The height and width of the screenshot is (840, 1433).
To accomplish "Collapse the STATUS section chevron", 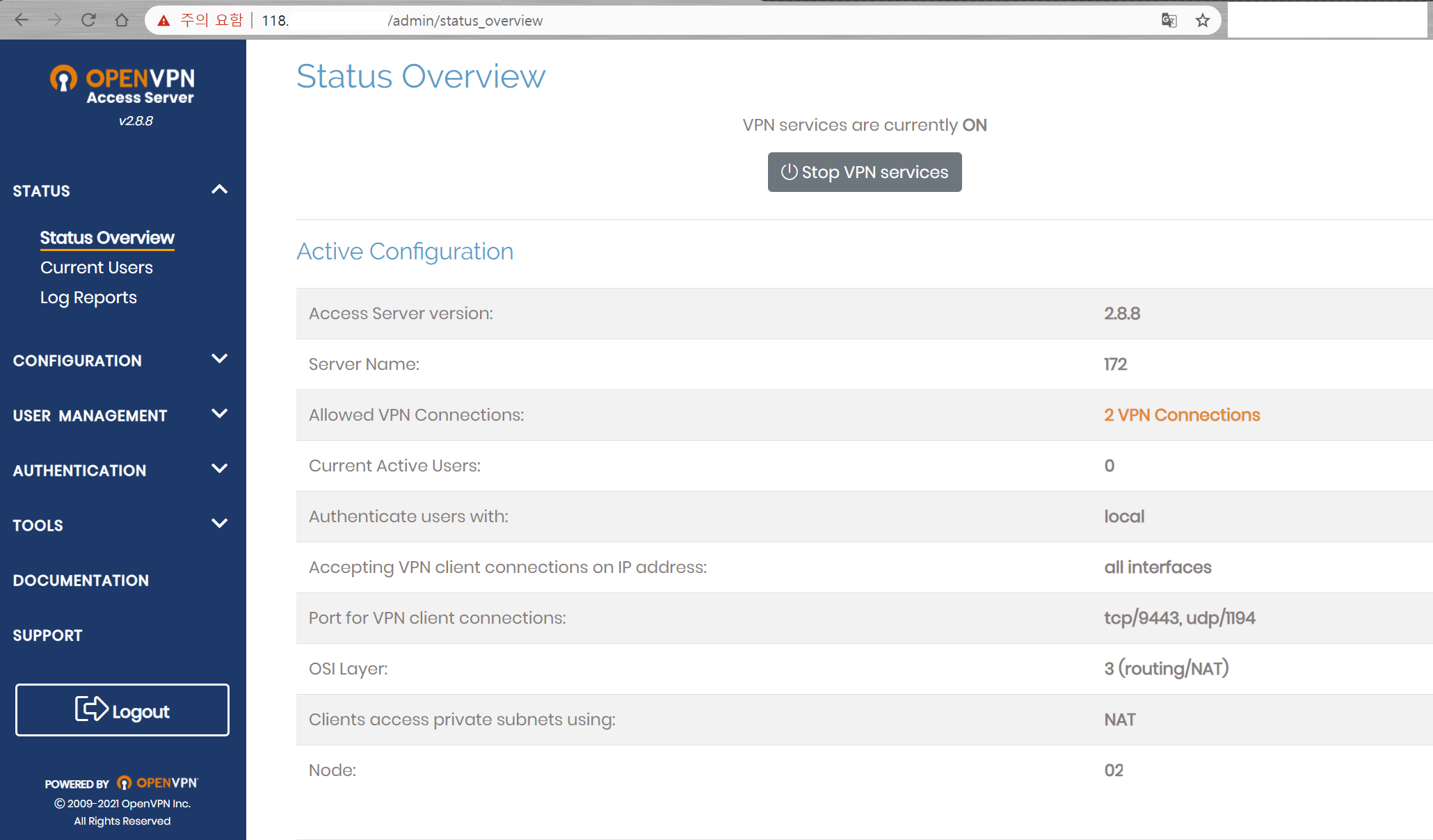I will point(219,189).
